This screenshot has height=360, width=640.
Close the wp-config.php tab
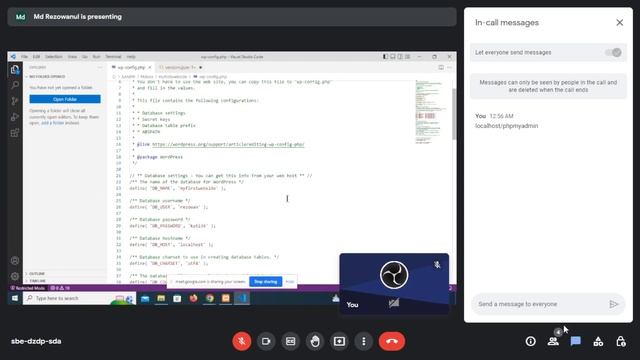point(150,67)
